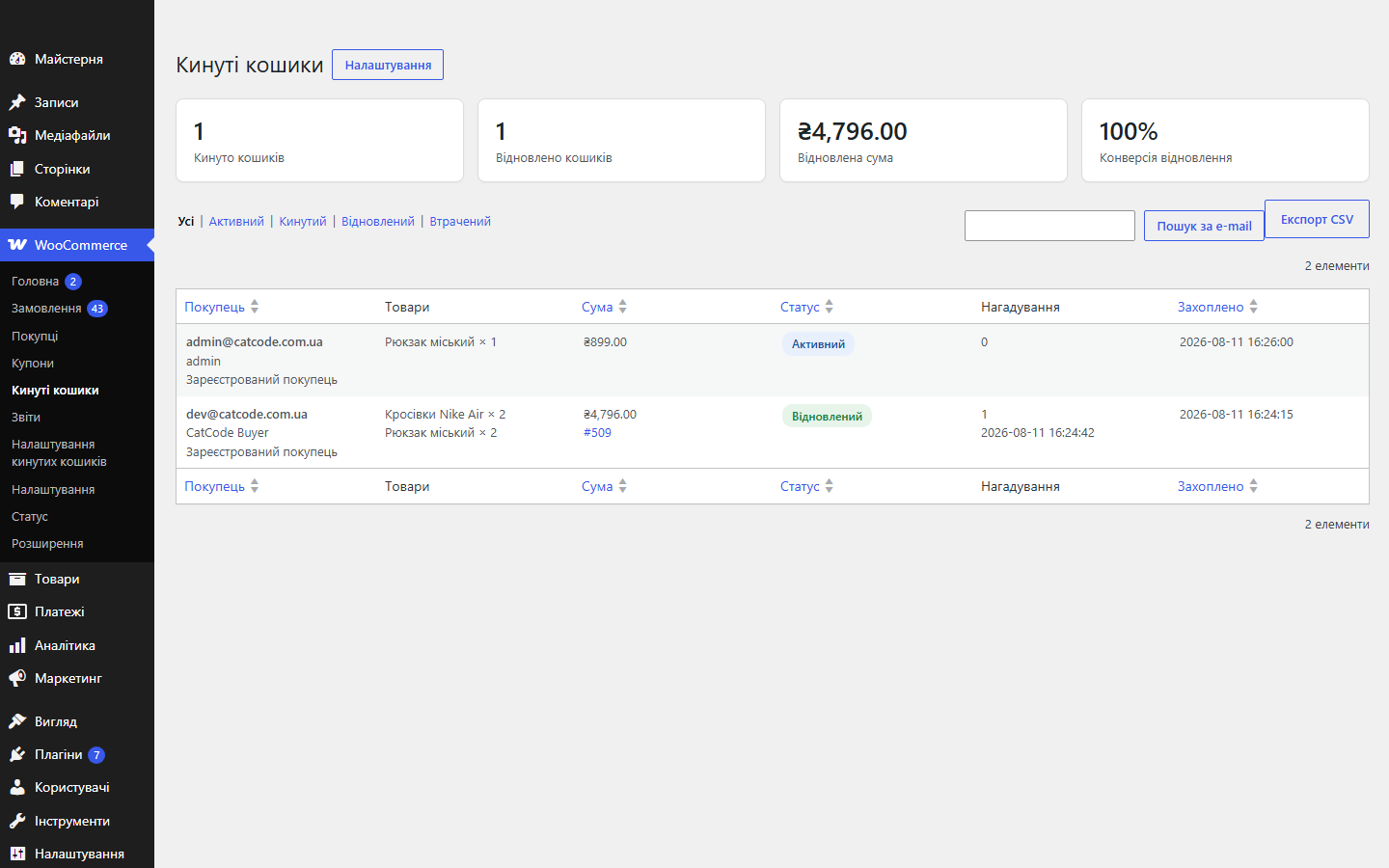
Task: Select Кинуті кошики submenu item
Action: point(55,391)
